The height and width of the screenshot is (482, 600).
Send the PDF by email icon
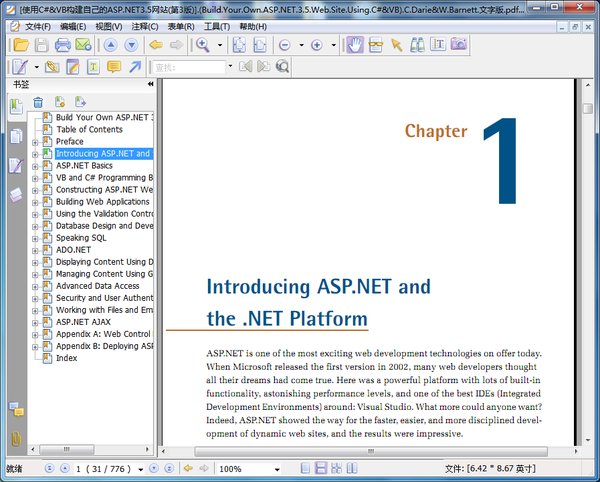pos(83,45)
